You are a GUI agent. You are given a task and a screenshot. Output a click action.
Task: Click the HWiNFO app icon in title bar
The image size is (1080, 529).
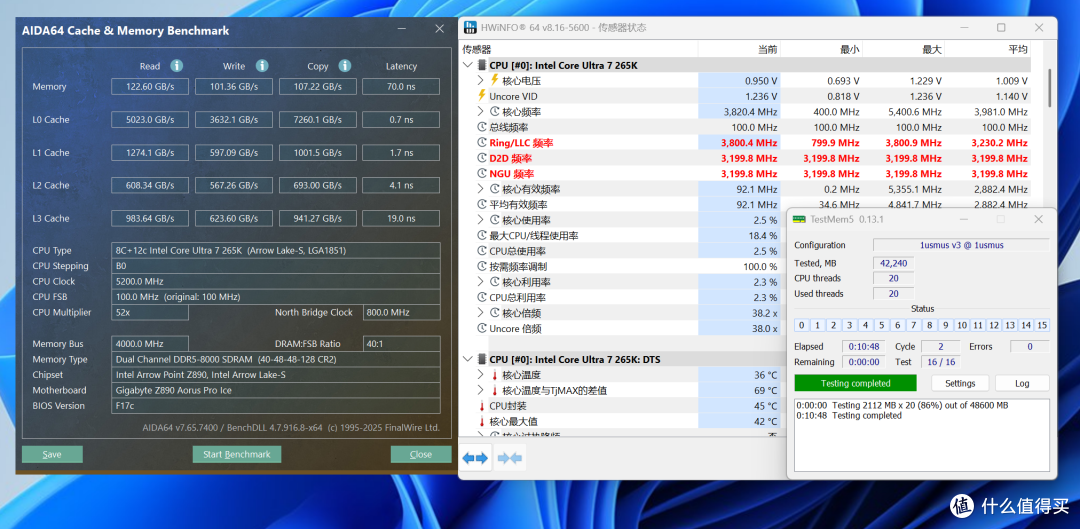(471, 28)
